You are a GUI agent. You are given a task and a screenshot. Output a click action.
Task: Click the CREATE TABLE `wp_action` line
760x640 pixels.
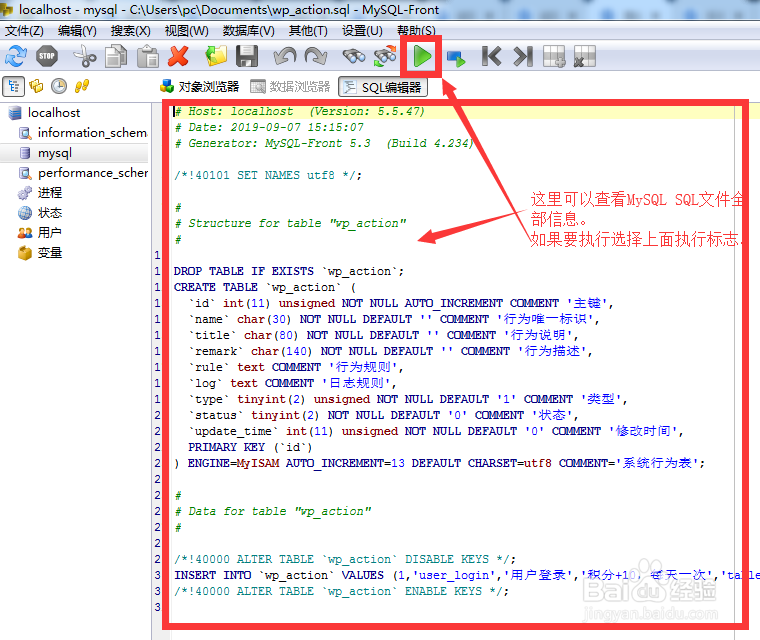pos(265,287)
